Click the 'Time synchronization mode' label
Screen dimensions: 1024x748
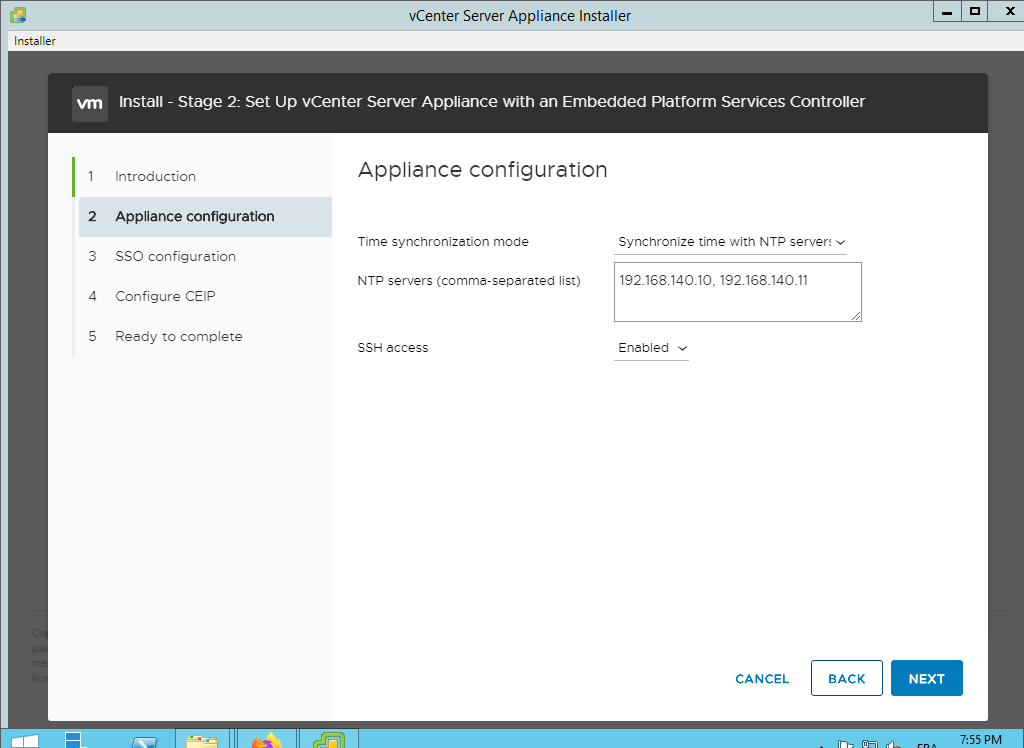443,242
